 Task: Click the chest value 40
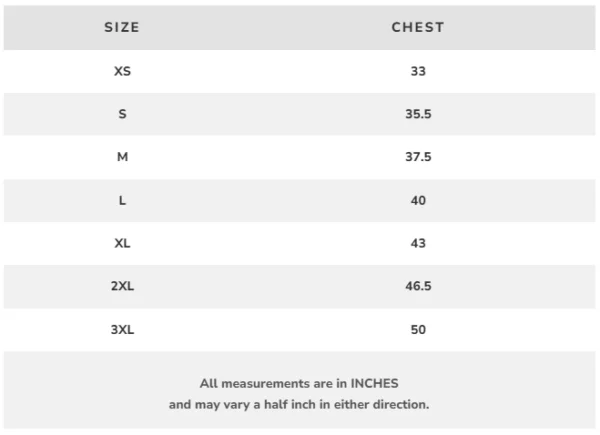(x=418, y=201)
